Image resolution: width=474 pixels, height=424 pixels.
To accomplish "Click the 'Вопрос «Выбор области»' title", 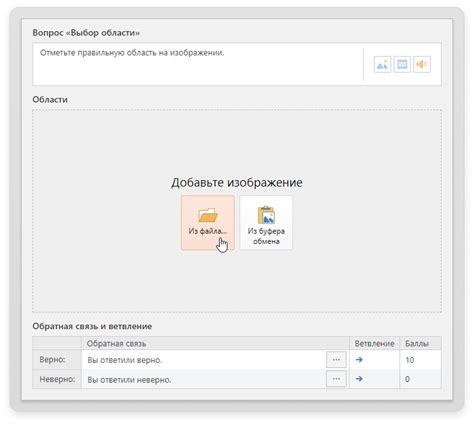I will point(86,33).
